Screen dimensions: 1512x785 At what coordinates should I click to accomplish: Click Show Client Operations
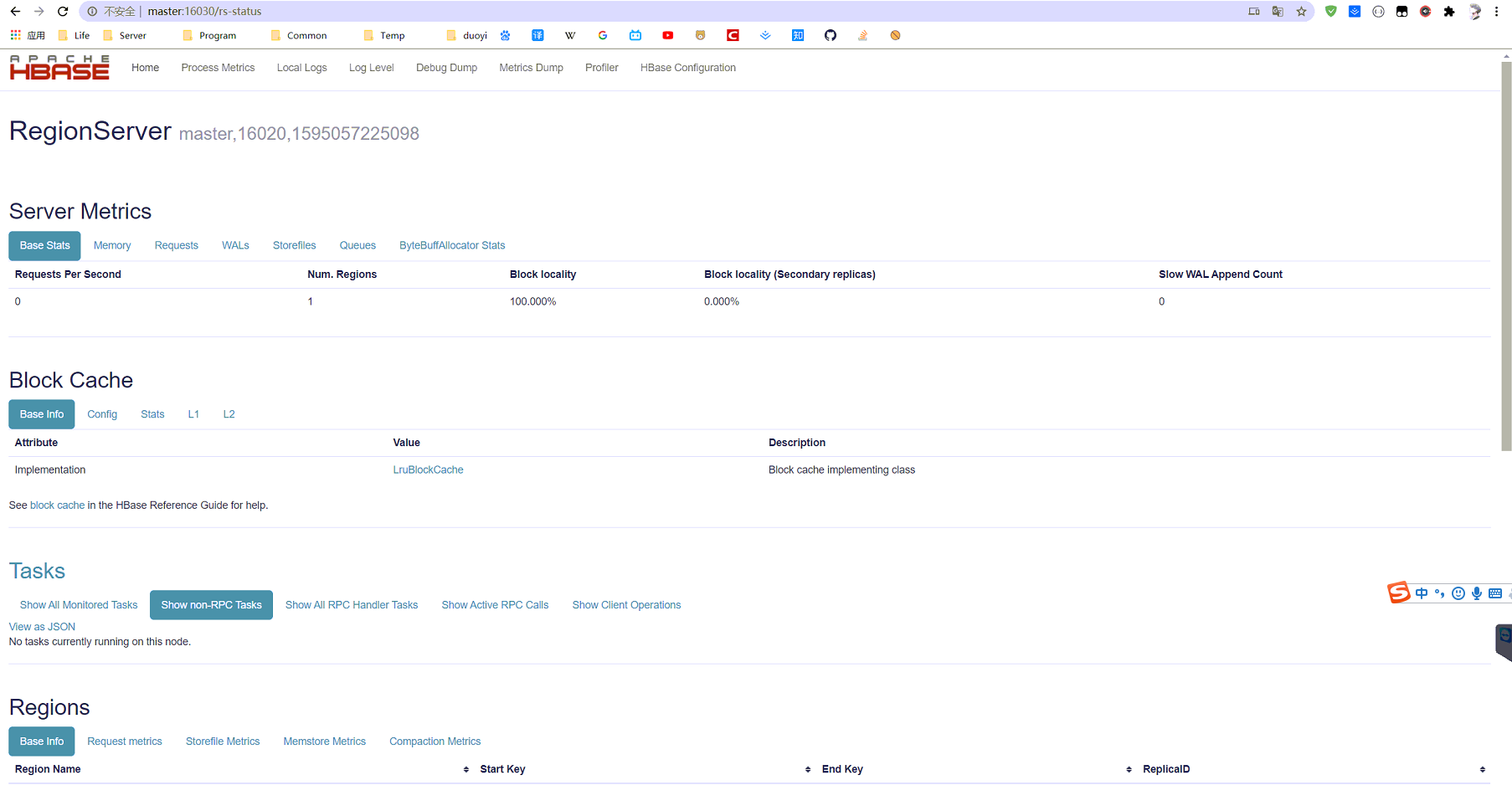[x=626, y=605]
